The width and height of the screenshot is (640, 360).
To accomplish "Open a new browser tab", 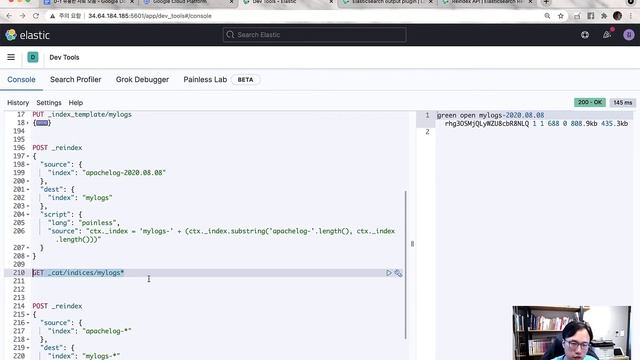I will click(546, 2).
